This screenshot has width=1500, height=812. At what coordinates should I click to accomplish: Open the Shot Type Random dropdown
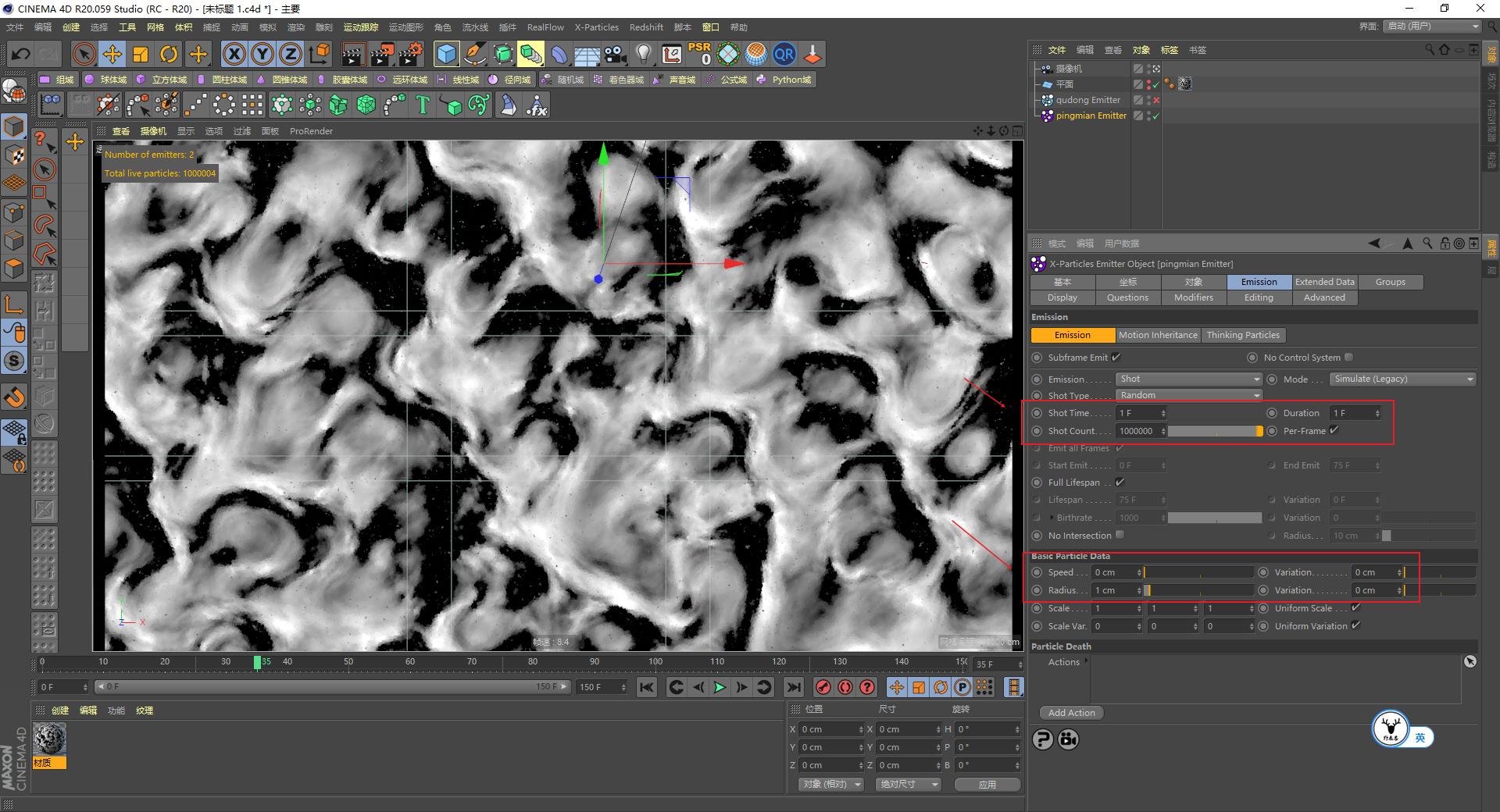[1187, 395]
